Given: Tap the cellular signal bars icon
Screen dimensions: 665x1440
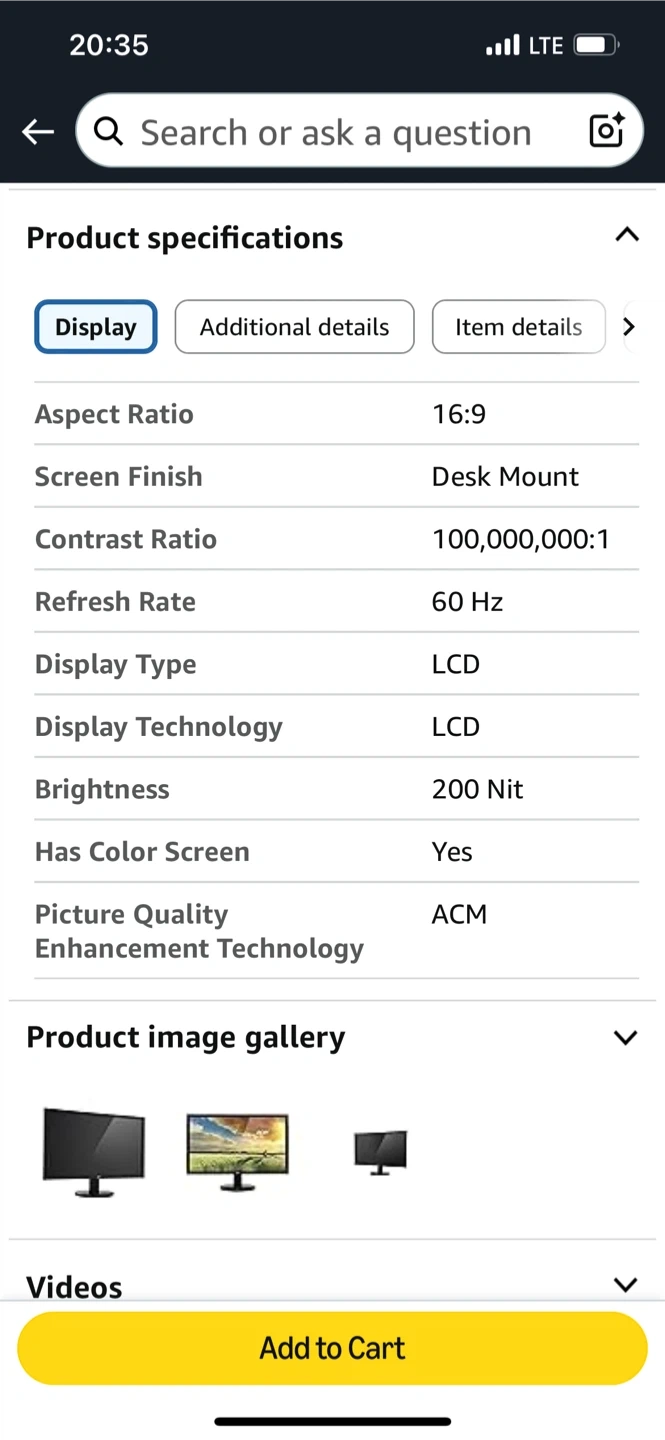Looking at the screenshot, I should click(x=502, y=45).
